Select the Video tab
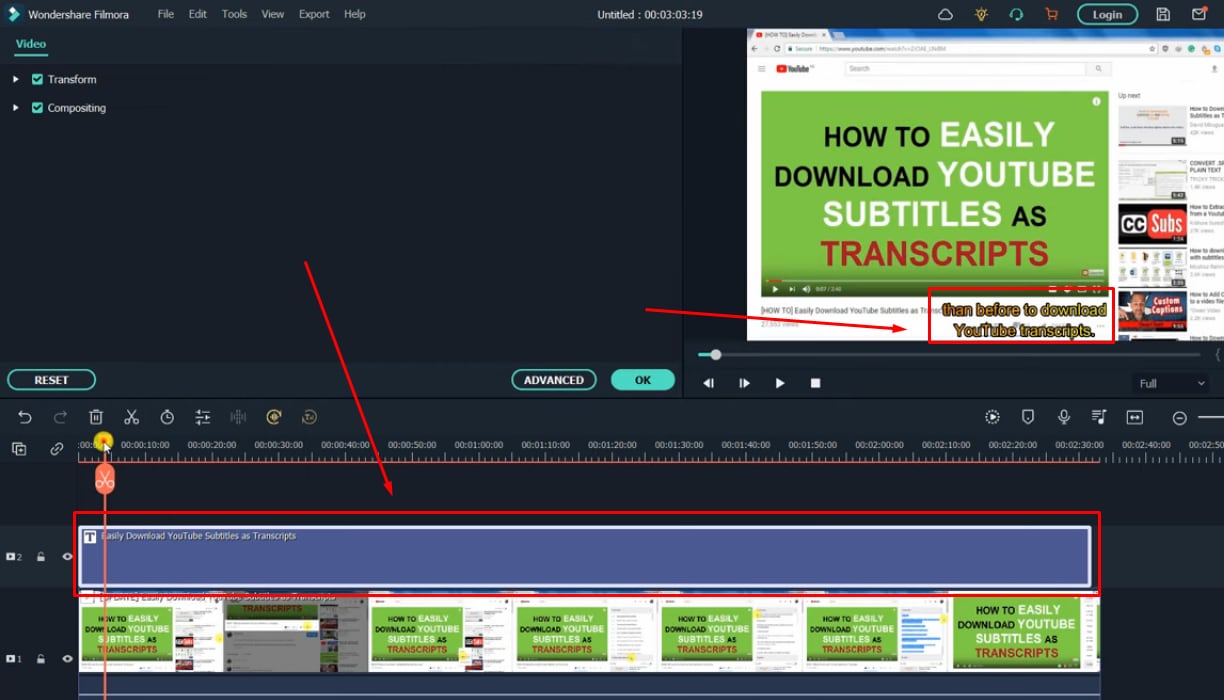The width and height of the screenshot is (1224, 700). [31, 44]
